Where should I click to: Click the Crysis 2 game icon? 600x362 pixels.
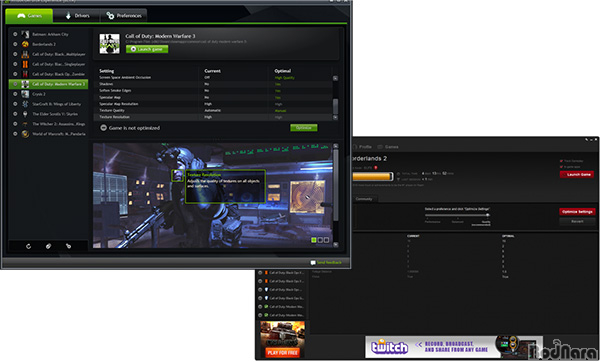tap(25, 94)
